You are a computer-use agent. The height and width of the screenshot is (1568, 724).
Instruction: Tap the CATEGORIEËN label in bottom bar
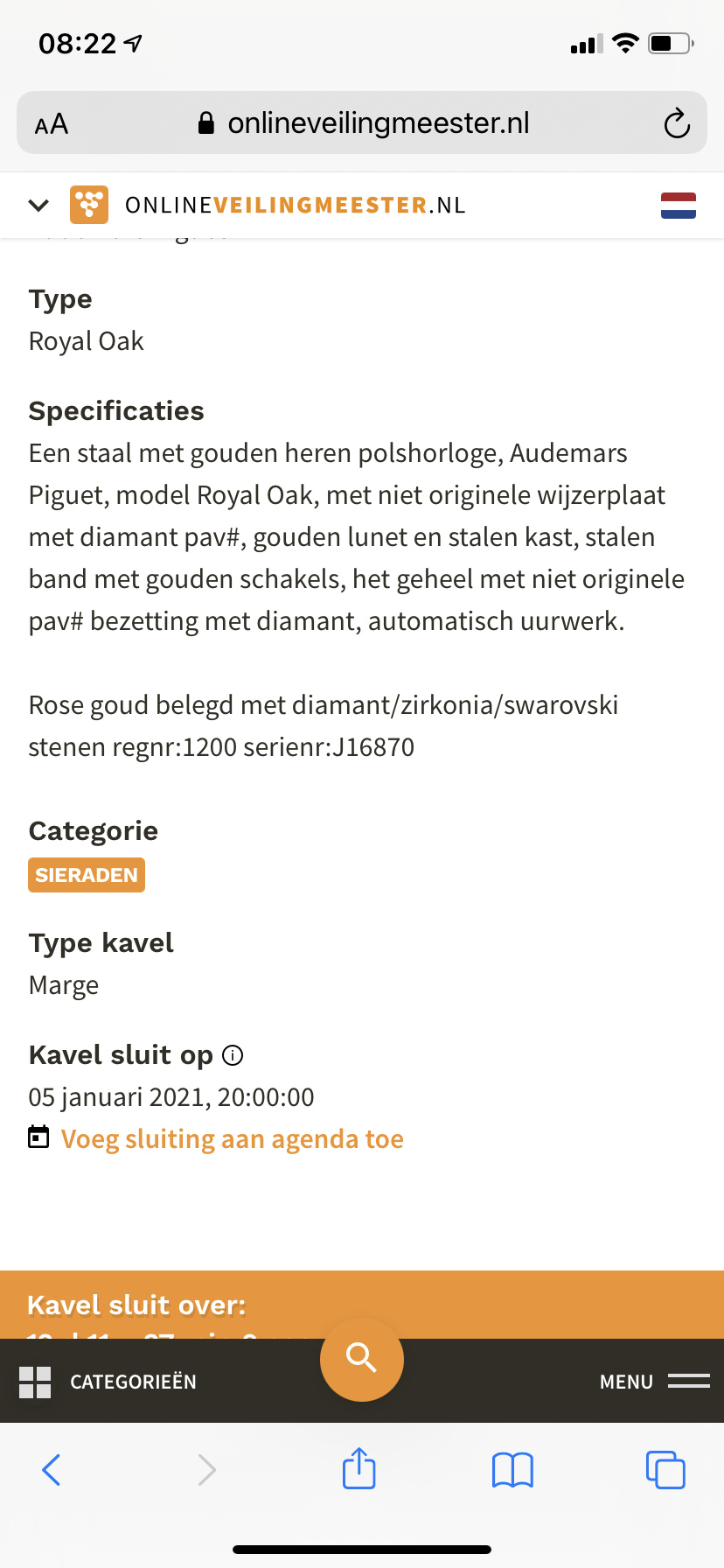pyautogui.click(x=133, y=1382)
